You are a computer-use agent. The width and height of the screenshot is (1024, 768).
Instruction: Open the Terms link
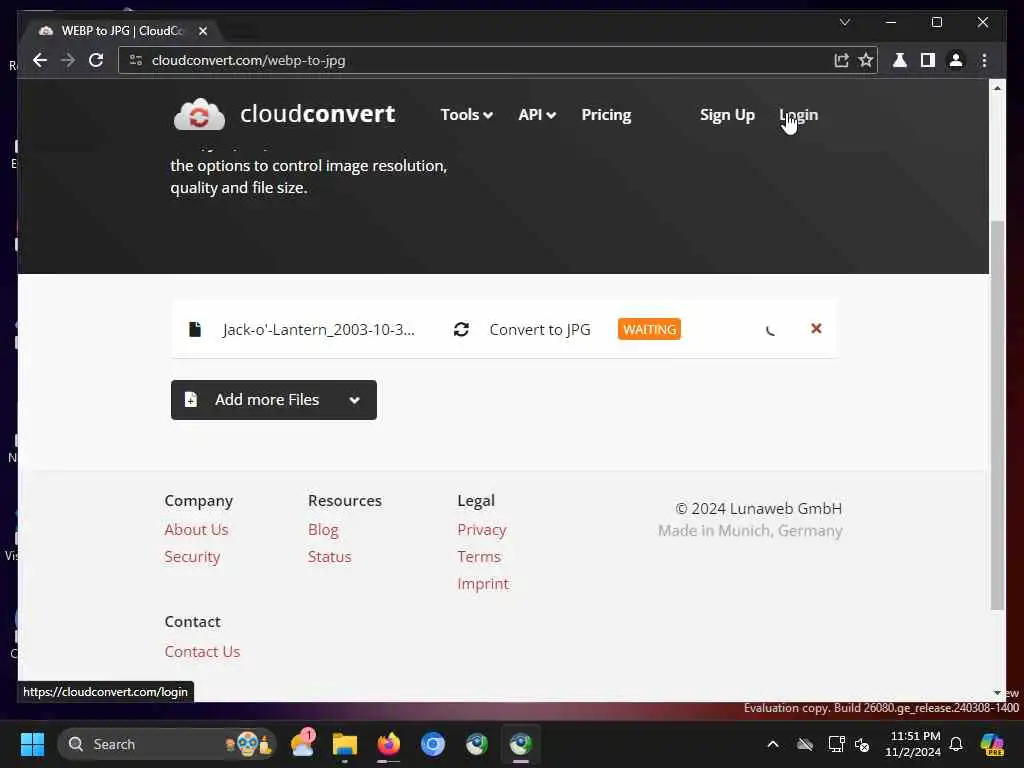pyautogui.click(x=479, y=557)
